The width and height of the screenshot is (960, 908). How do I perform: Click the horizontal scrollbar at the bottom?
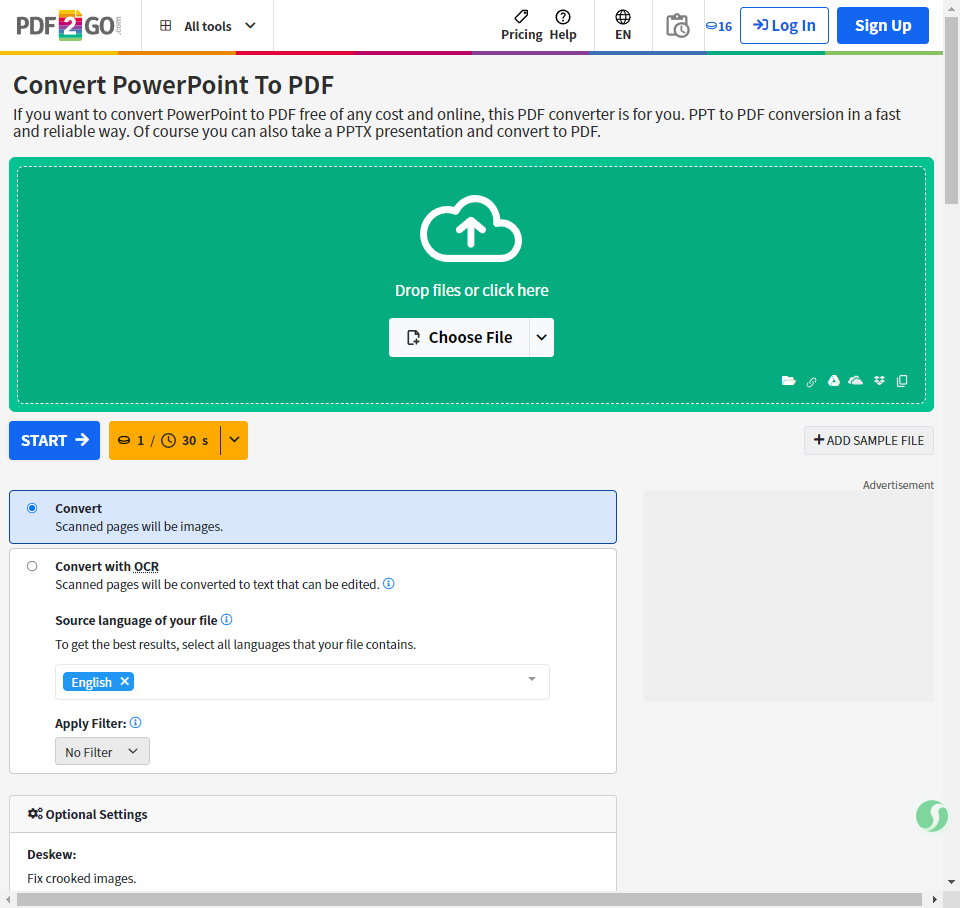[469, 899]
